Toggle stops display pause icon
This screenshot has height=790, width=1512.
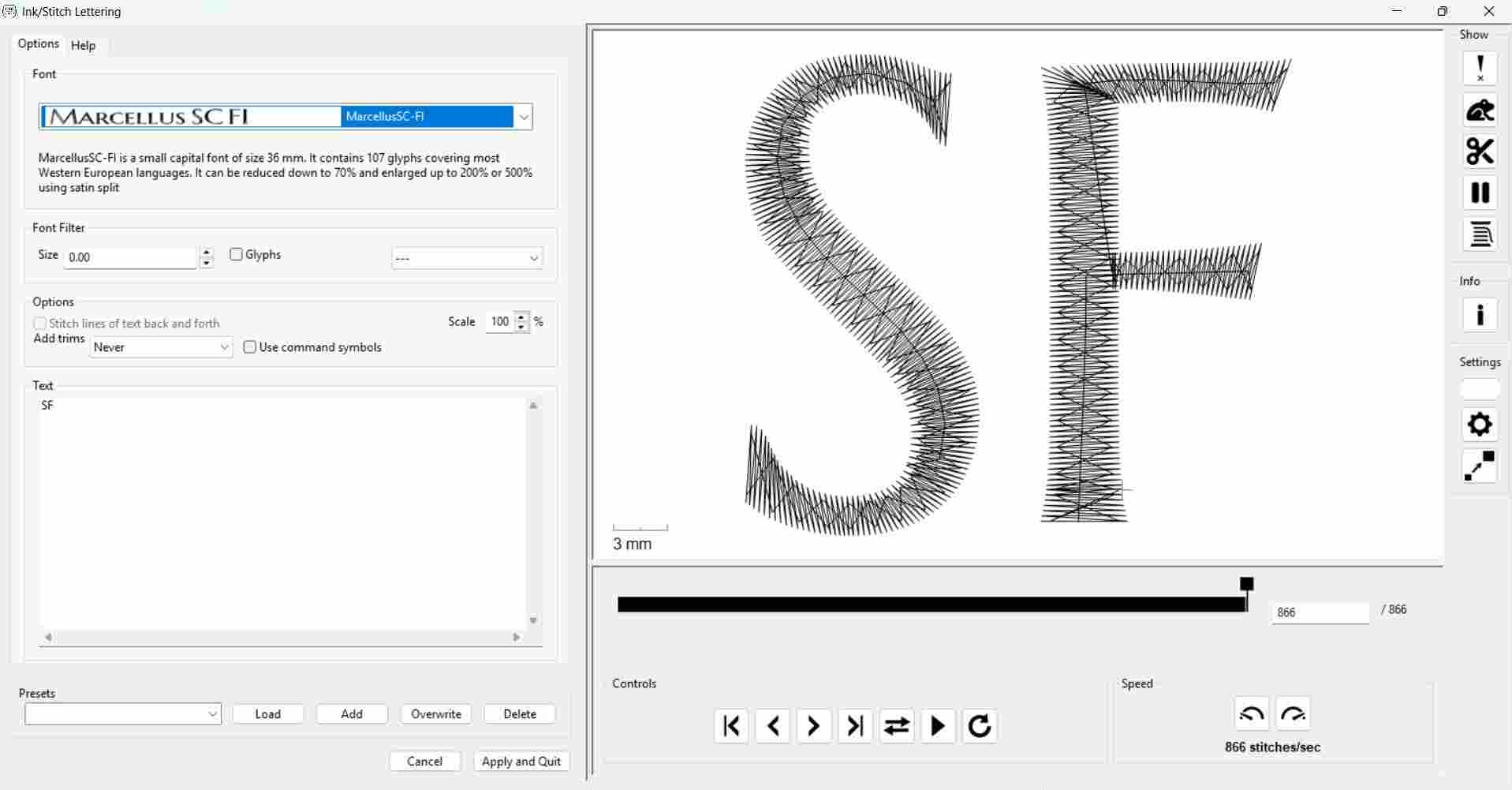(x=1480, y=193)
